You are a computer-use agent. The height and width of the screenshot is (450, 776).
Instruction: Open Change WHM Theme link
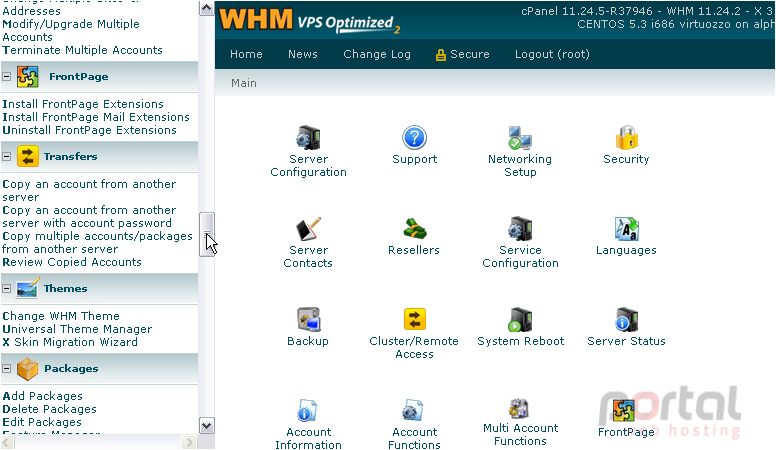tap(61, 316)
